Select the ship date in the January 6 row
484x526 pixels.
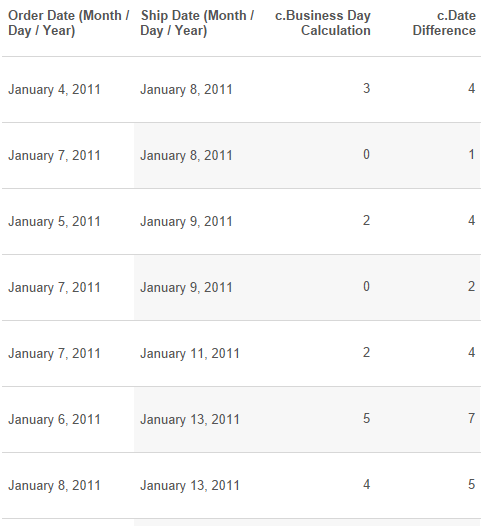coord(190,419)
